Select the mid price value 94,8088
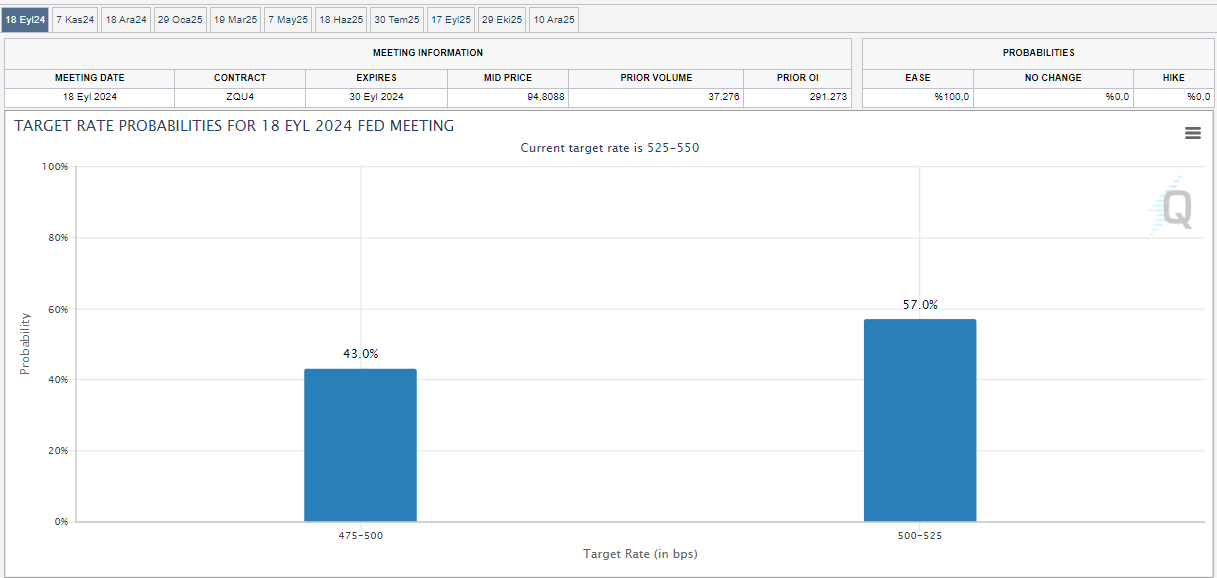The image size is (1217, 578). click(x=508, y=97)
